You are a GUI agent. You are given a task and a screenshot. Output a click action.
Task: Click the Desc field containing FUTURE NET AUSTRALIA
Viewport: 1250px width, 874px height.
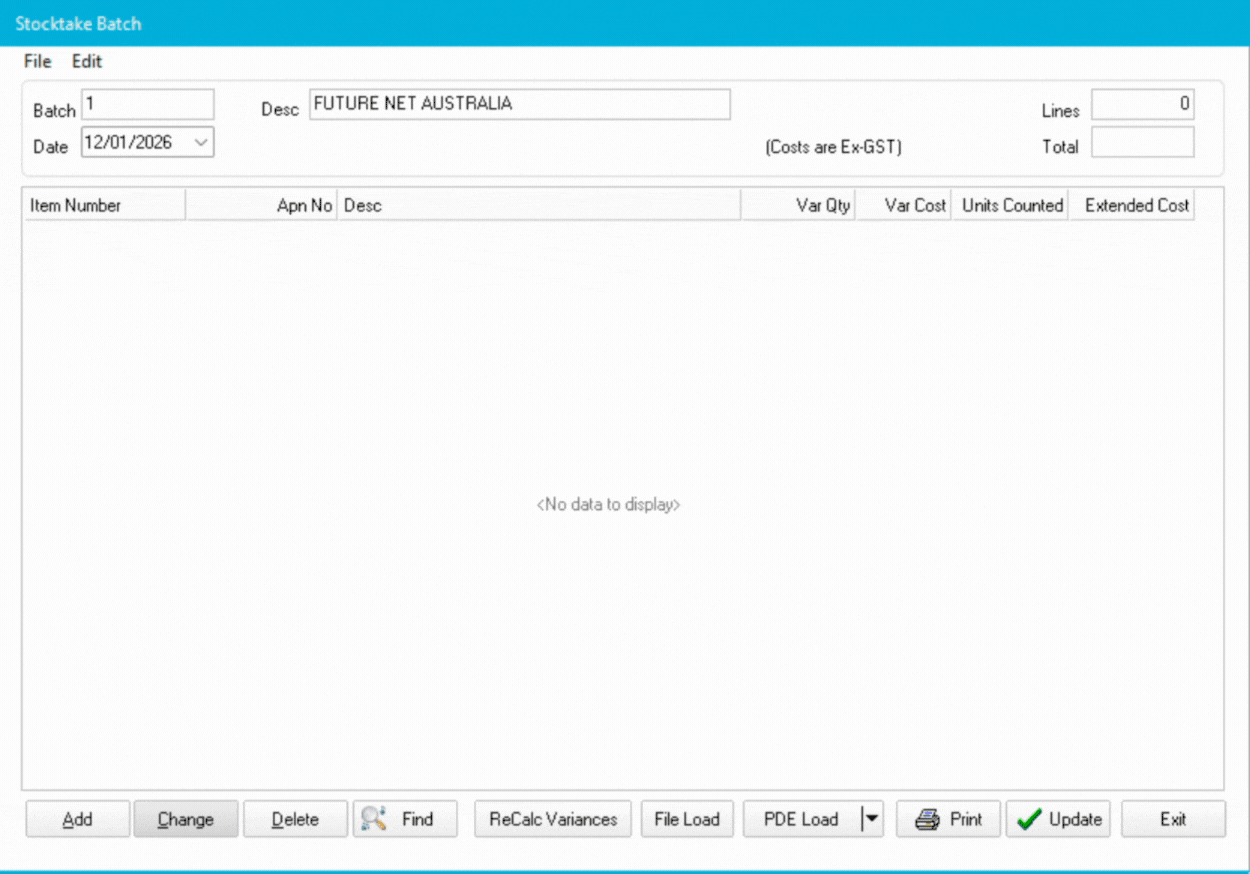[x=520, y=104]
